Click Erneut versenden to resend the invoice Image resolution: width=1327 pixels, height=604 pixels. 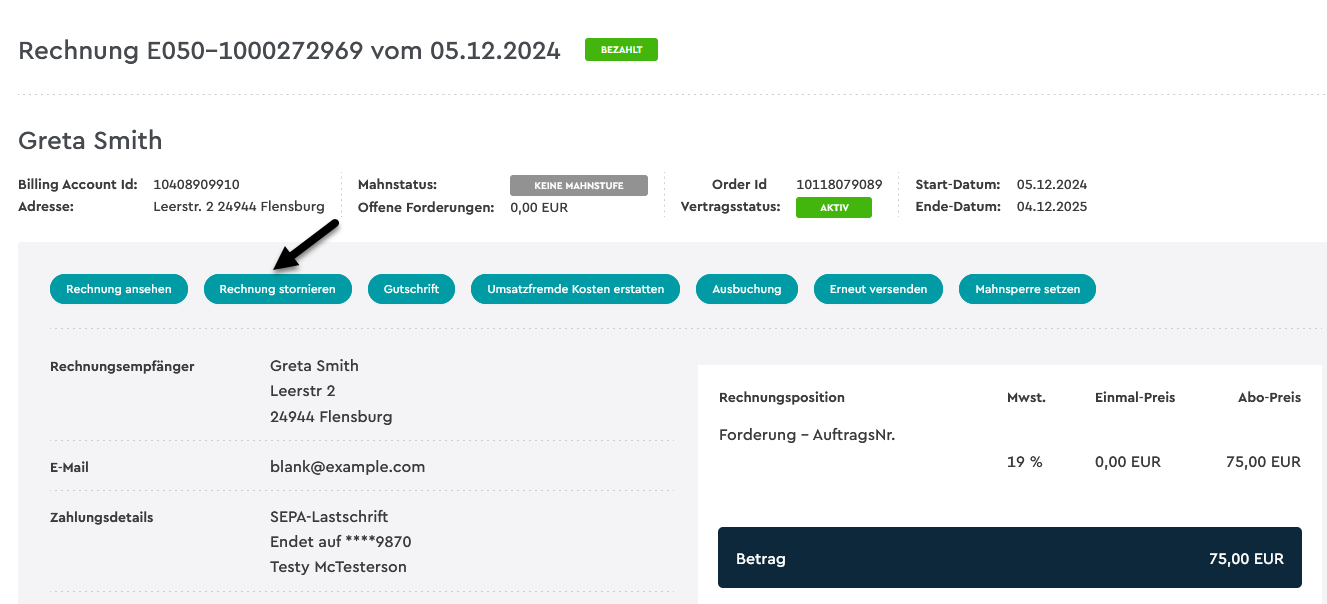[x=878, y=289]
